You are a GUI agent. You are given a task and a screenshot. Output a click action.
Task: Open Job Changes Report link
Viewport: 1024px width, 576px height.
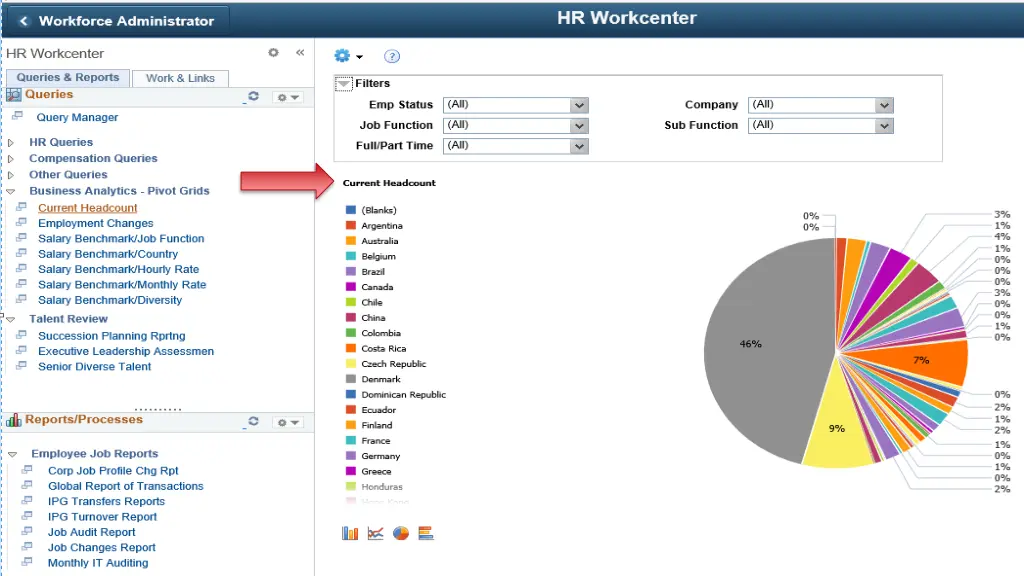pyautogui.click(x=102, y=547)
